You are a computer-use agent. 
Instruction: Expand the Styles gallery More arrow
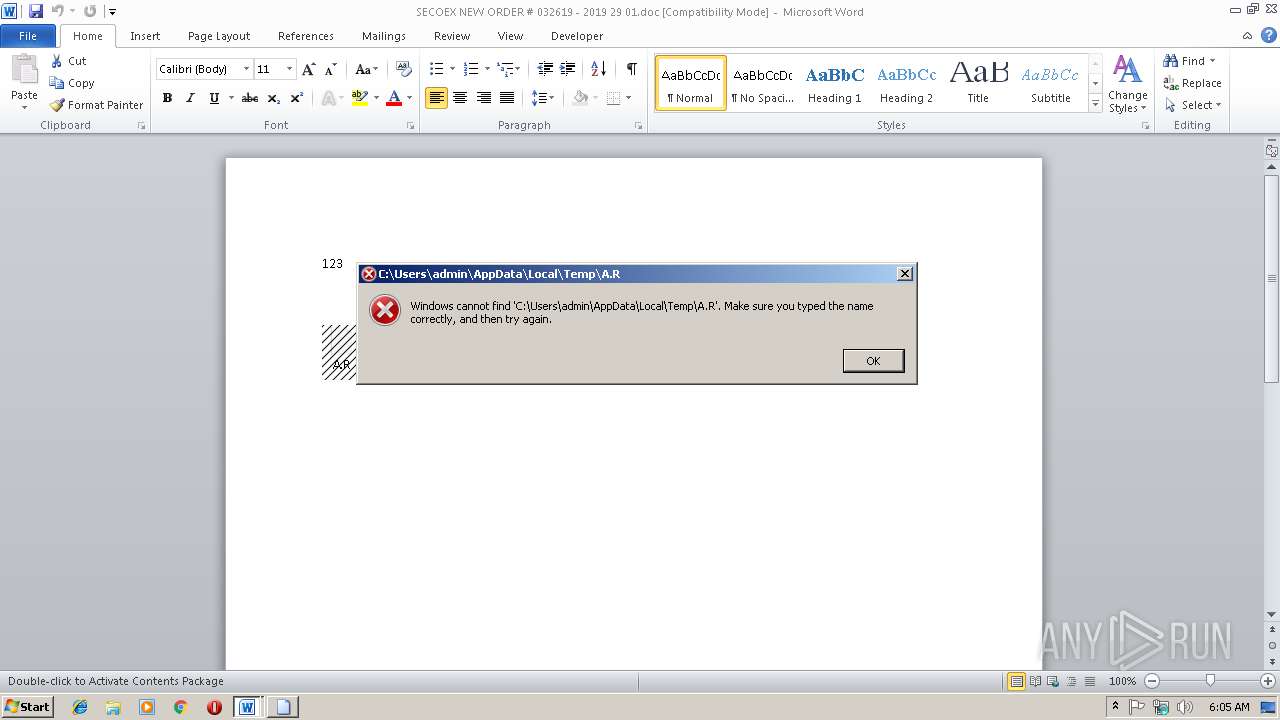(x=1095, y=104)
